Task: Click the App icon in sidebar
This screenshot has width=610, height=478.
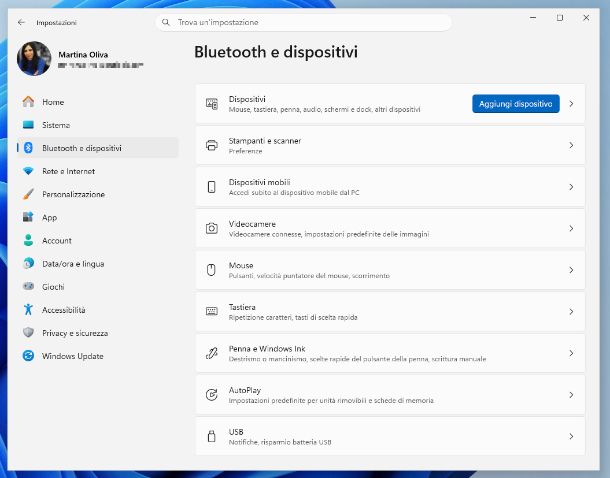Action: pyautogui.click(x=28, y=217)
